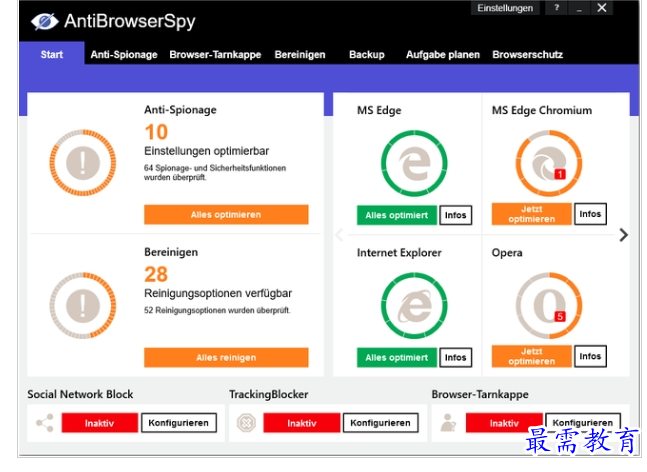Click the MS Edge browser icon

point(414,163)
